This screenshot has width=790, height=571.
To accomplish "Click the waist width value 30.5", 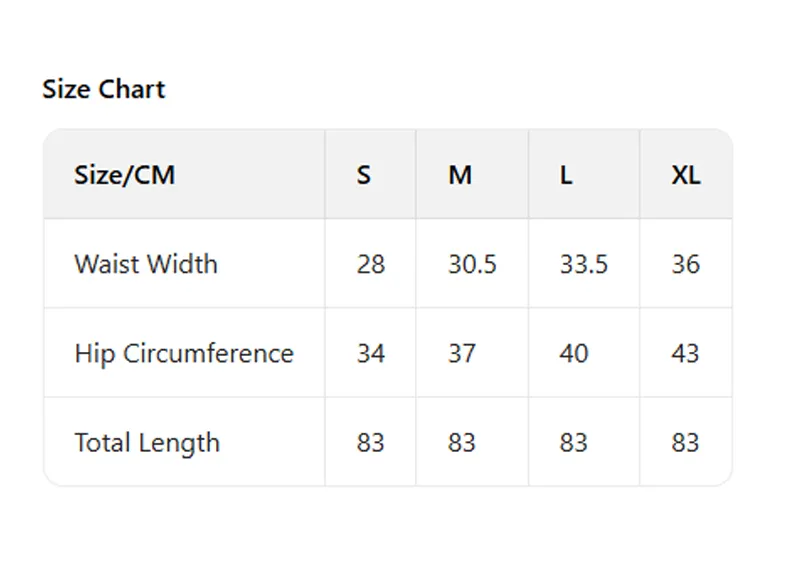I will 472,264.
